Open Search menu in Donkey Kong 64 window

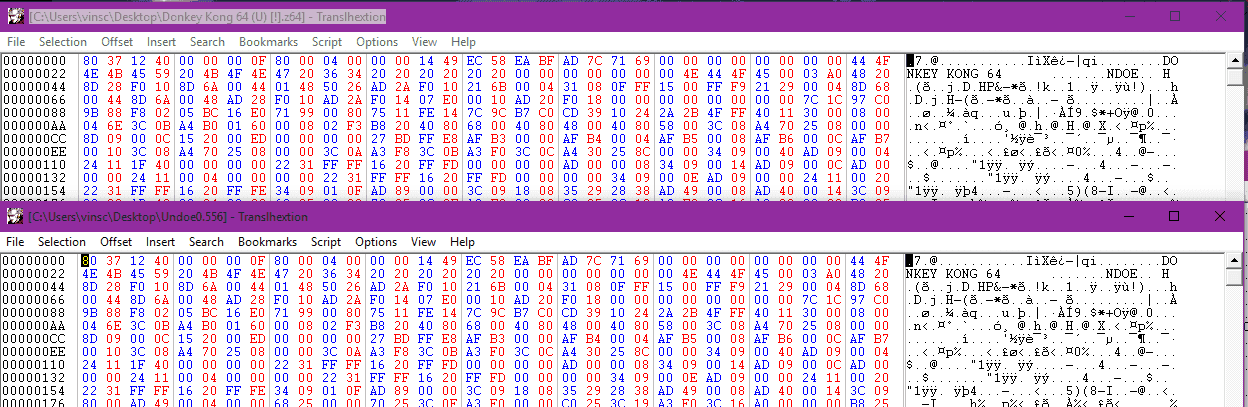[207, 42]
